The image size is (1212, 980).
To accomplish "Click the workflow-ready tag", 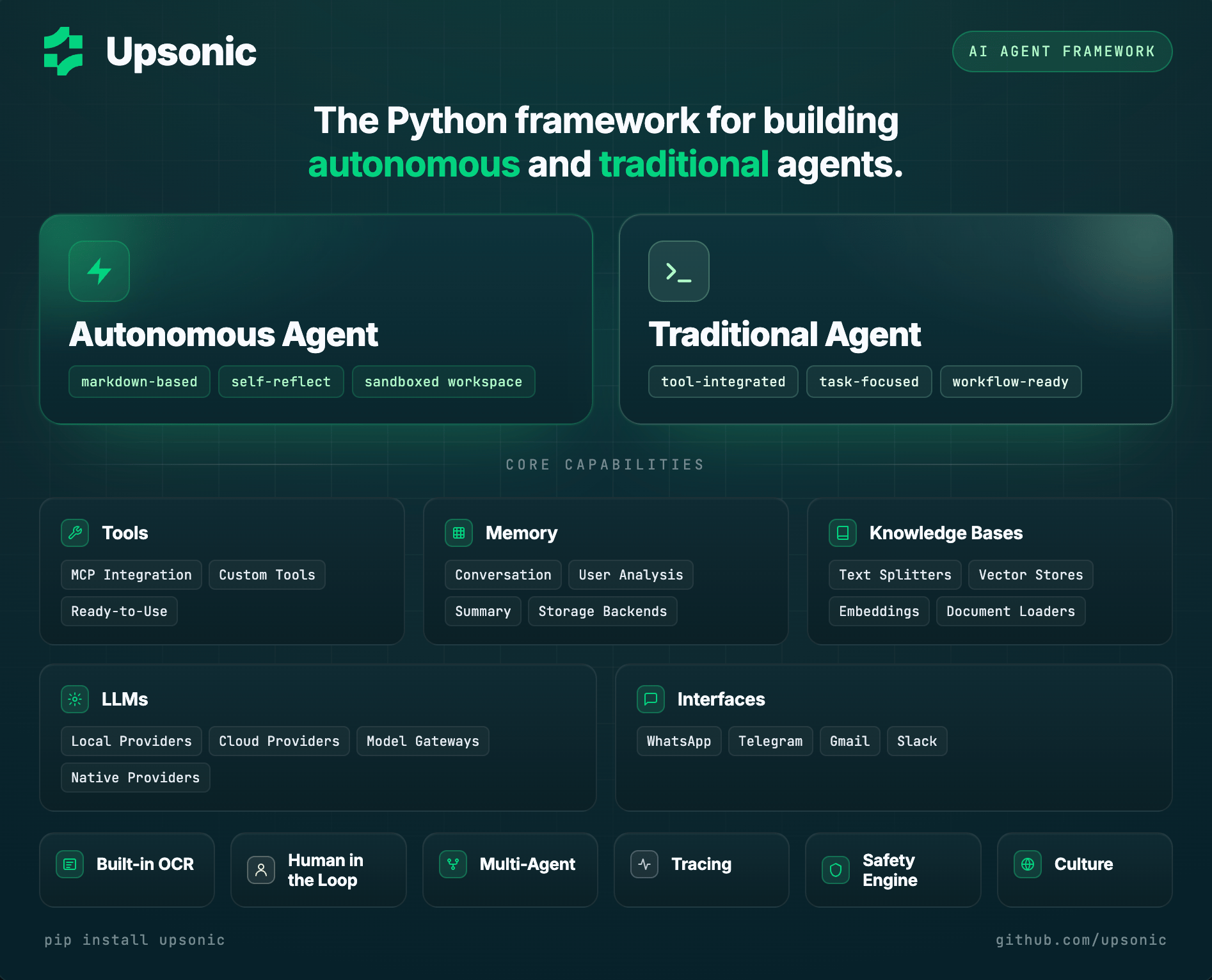I will (1010, 382).
